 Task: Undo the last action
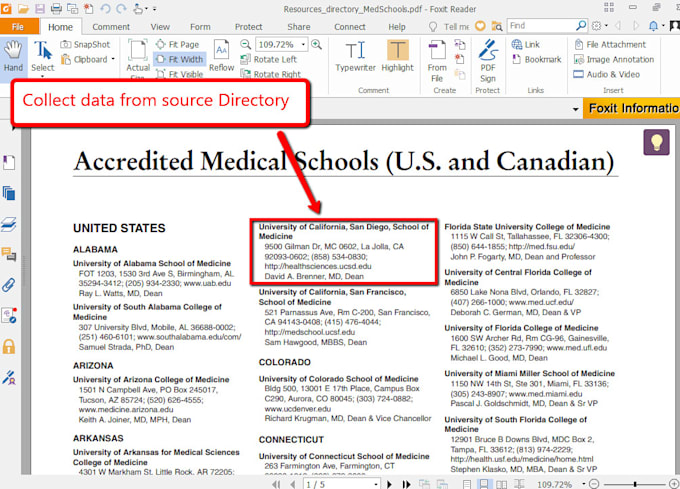[x=105, y=8]
